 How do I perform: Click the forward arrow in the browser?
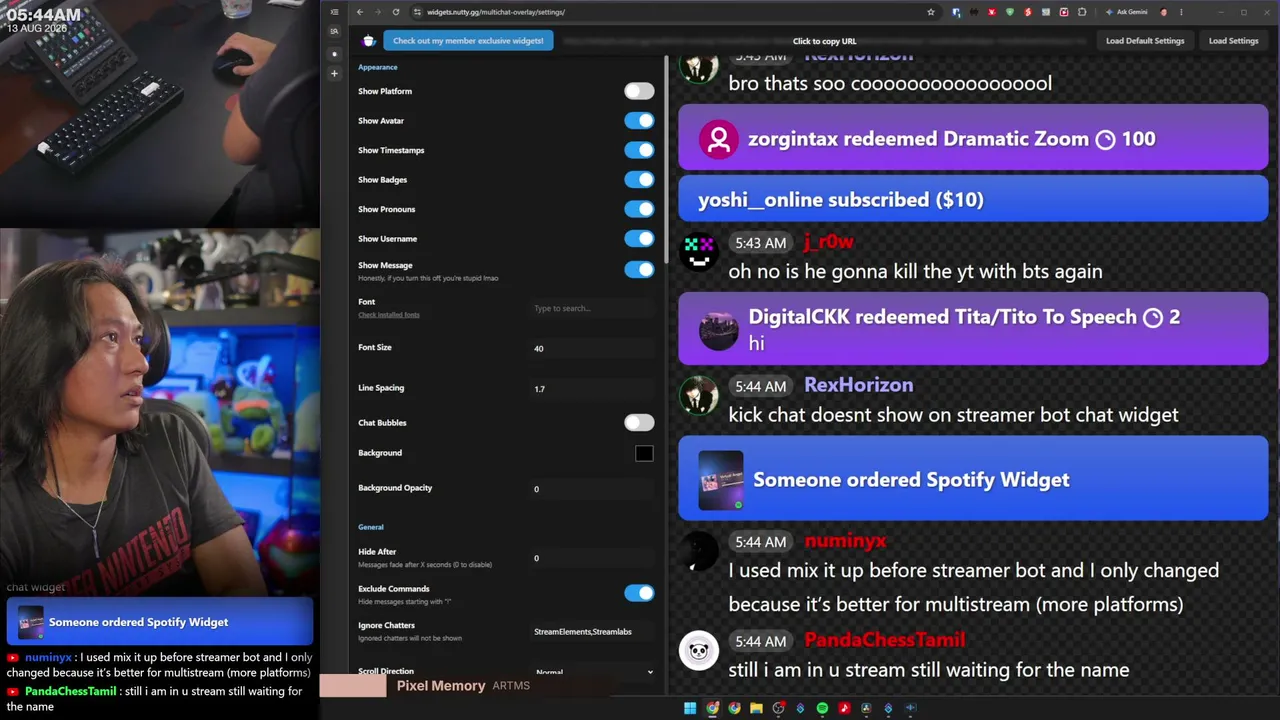point(377,12)
